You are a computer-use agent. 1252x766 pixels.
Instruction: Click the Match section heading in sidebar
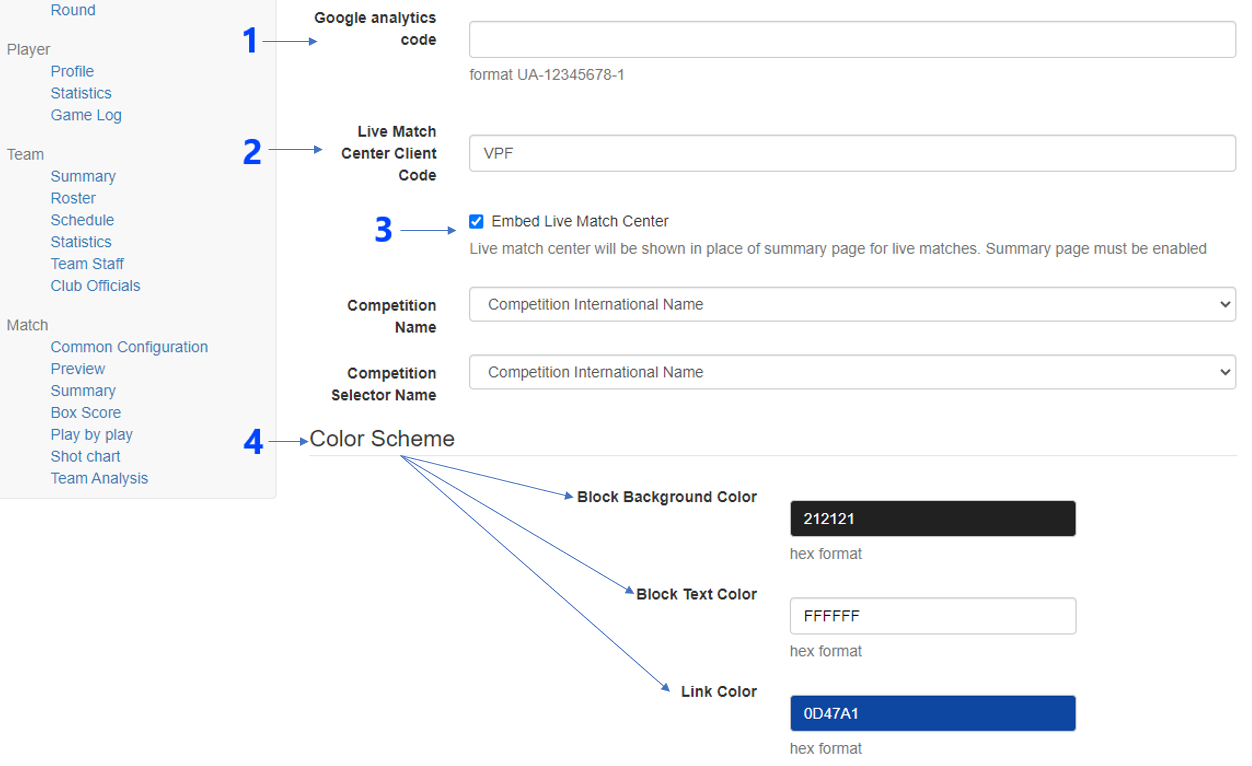(x=27, y=325)
